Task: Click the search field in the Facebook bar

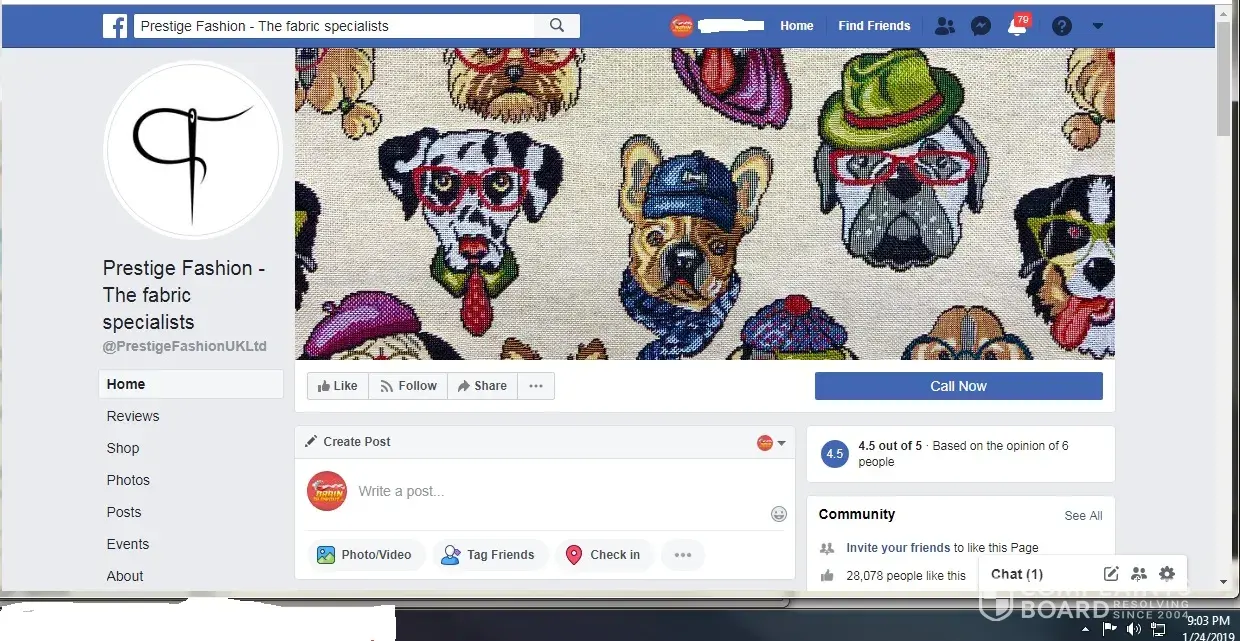Action: tap(335, 26)
